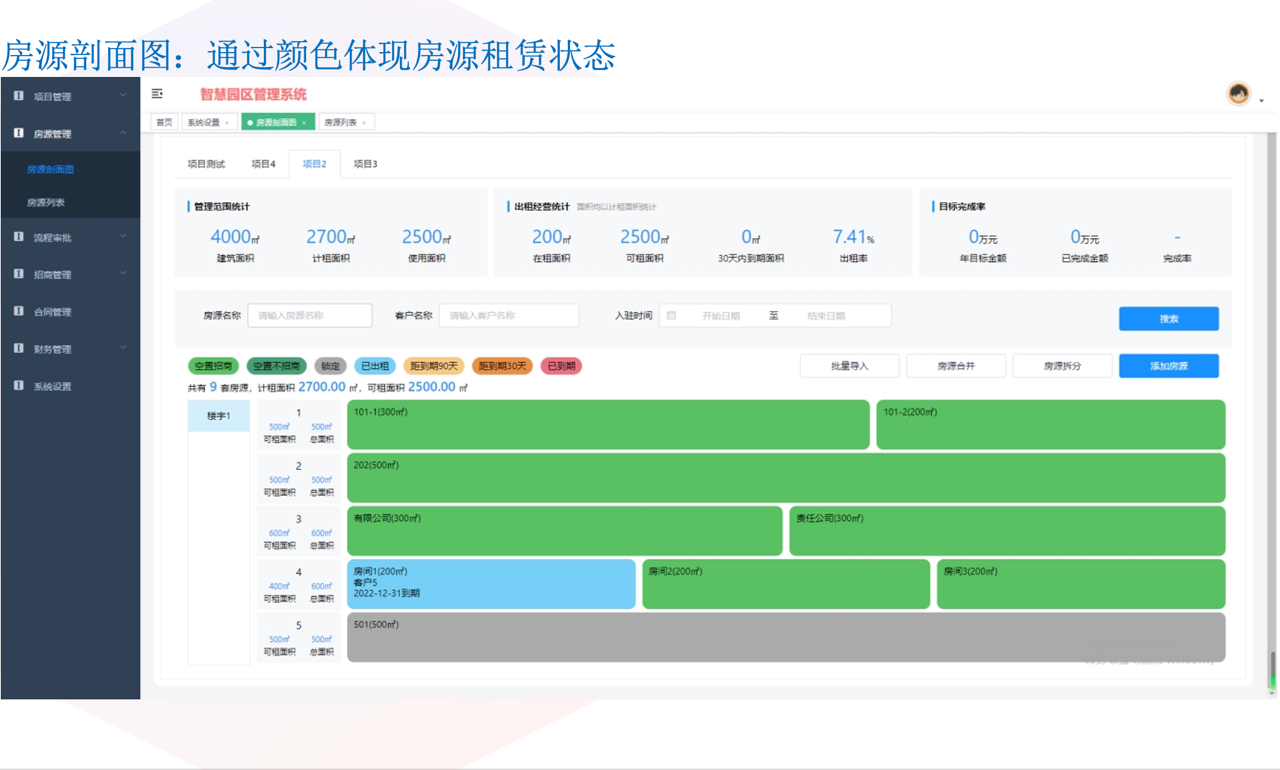
Task: Expand the 流程审批 menu chevron
Action: 123,237
